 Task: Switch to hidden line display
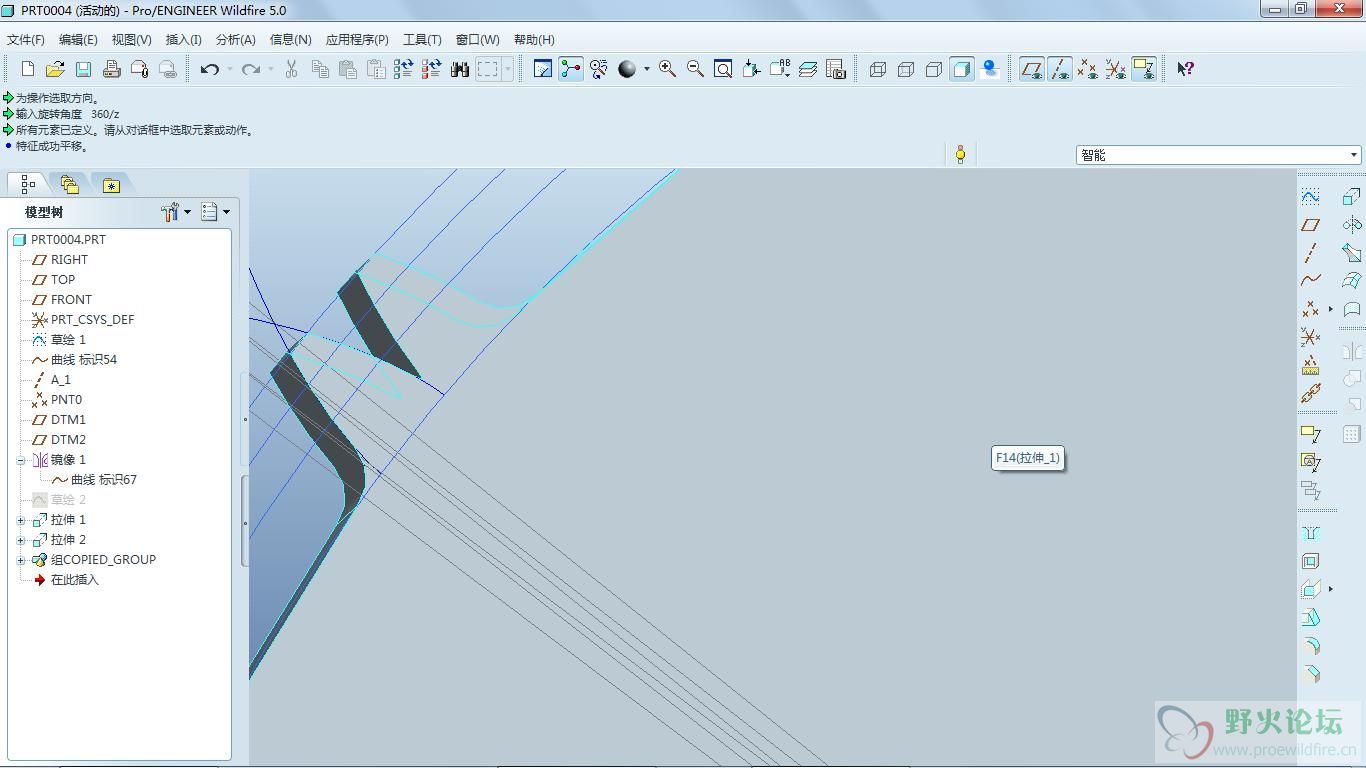tap(906, 69)
